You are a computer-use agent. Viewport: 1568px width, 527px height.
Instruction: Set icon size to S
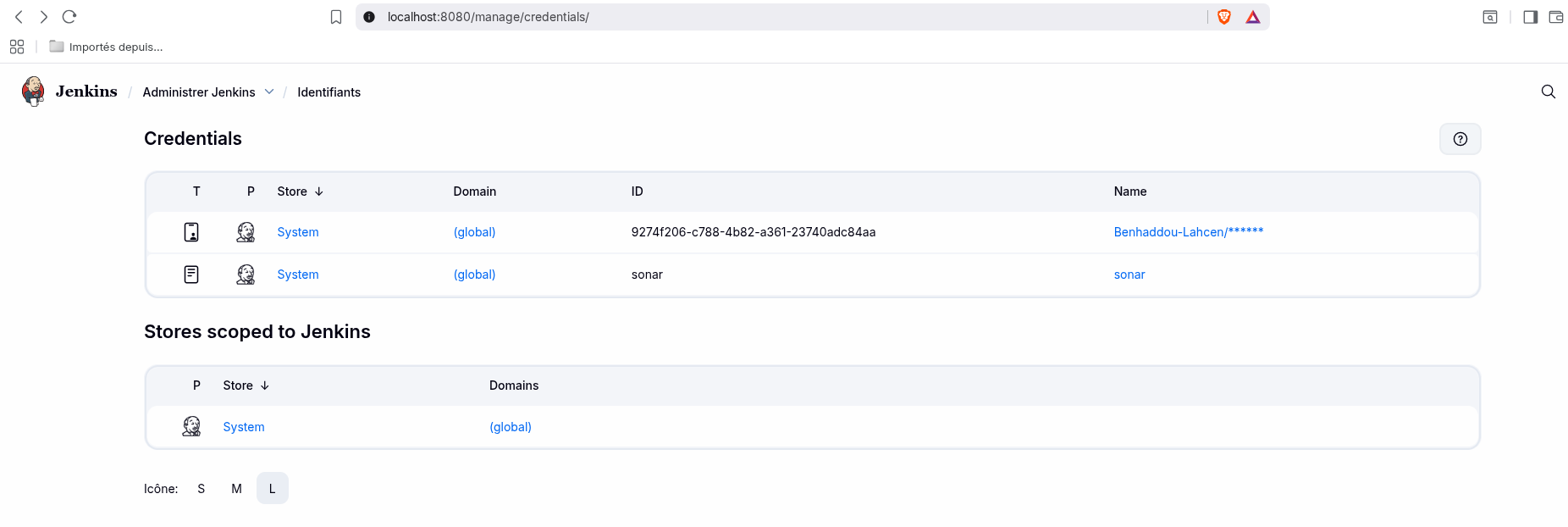tap(202, 489)
